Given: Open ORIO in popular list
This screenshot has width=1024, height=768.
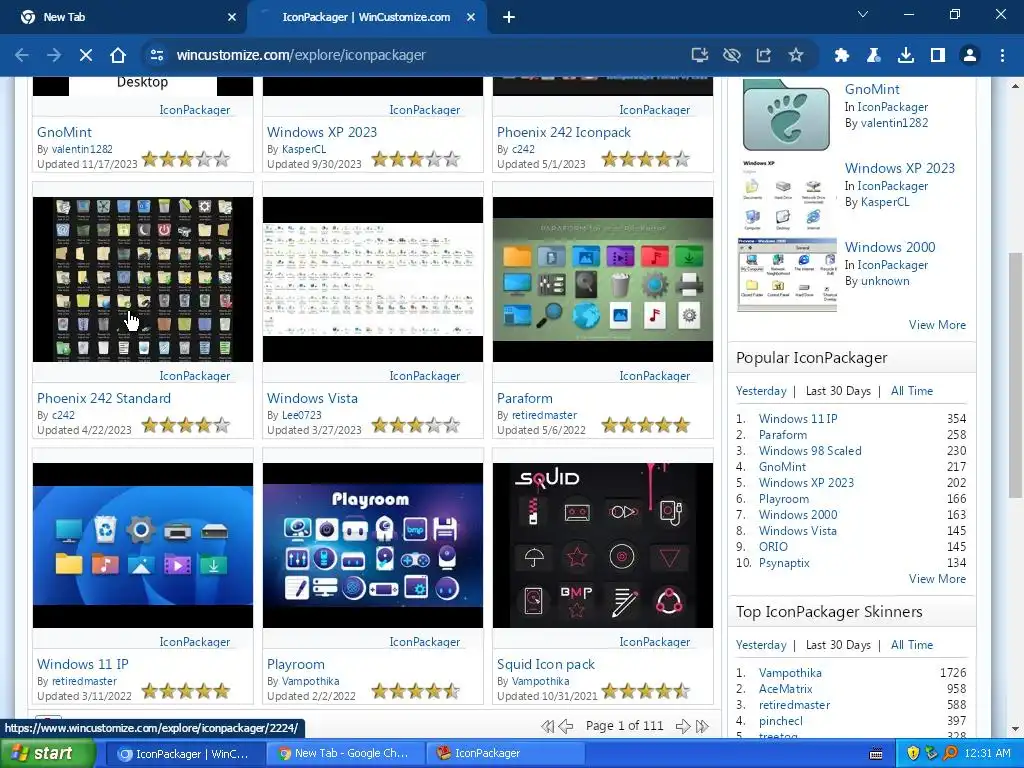Looking at the screenshot, I should pyautogui.click(x=773, y=547).
